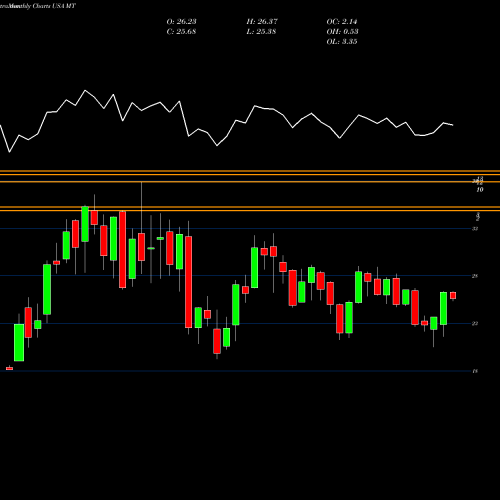This screenshot has height=500, width=500.
Task: Click the tiny red candle at the 18 level
Action: coord(9,368)
